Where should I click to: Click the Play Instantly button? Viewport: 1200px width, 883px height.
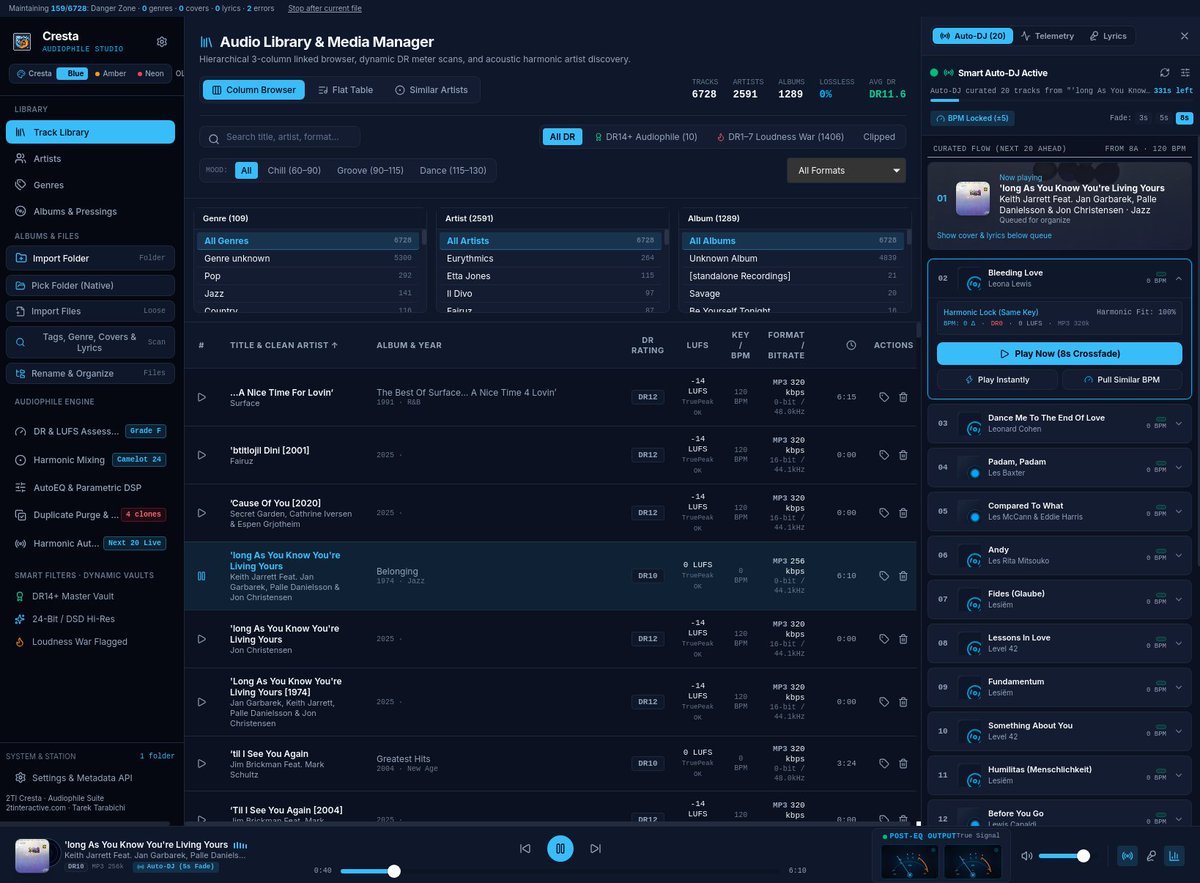pyautogui.click(x=997, y=380)
